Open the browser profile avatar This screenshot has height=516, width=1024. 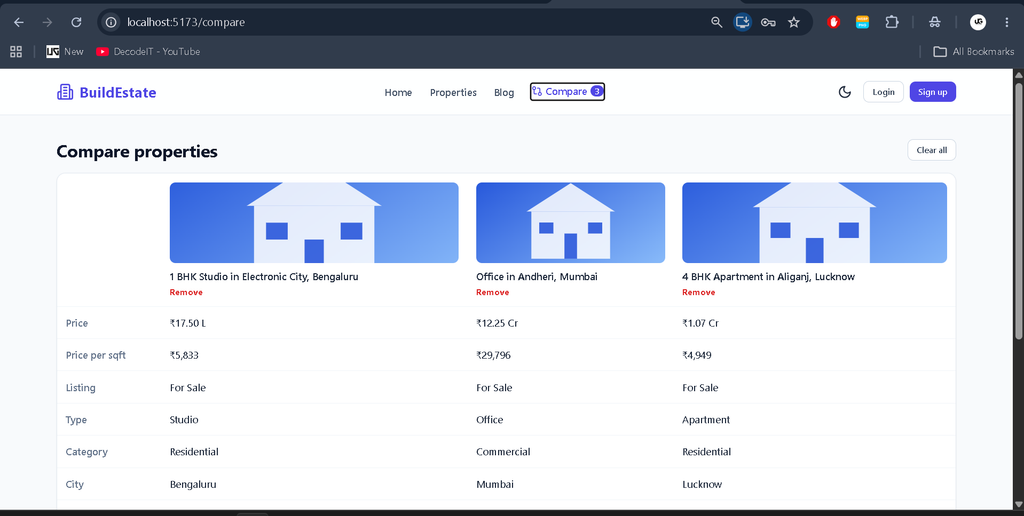[978, 22]
